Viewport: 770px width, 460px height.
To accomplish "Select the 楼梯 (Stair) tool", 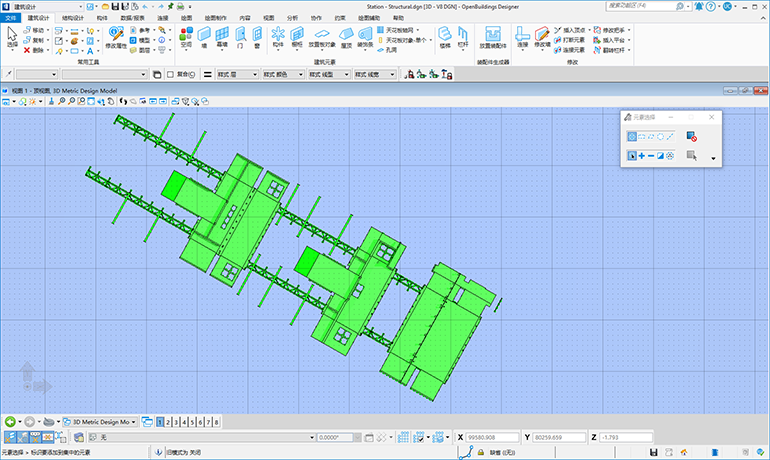I will pyautogui.click(x=445, y=36).
